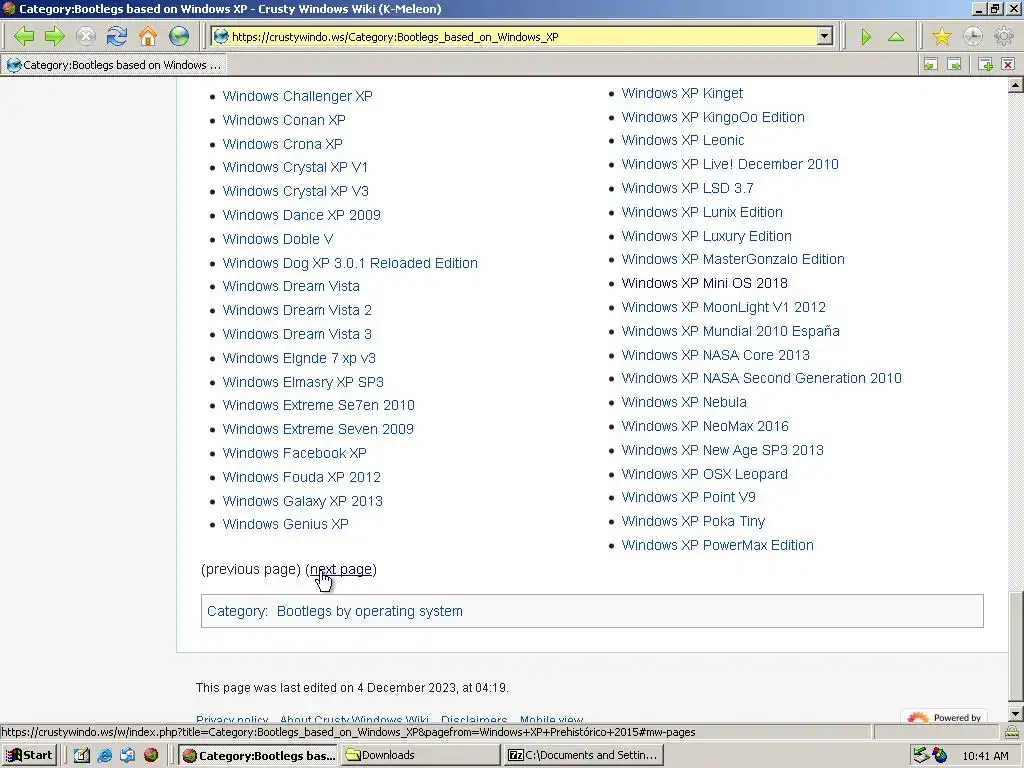Open Windows XP LSD 3.7 link

(x=687, y=188)
